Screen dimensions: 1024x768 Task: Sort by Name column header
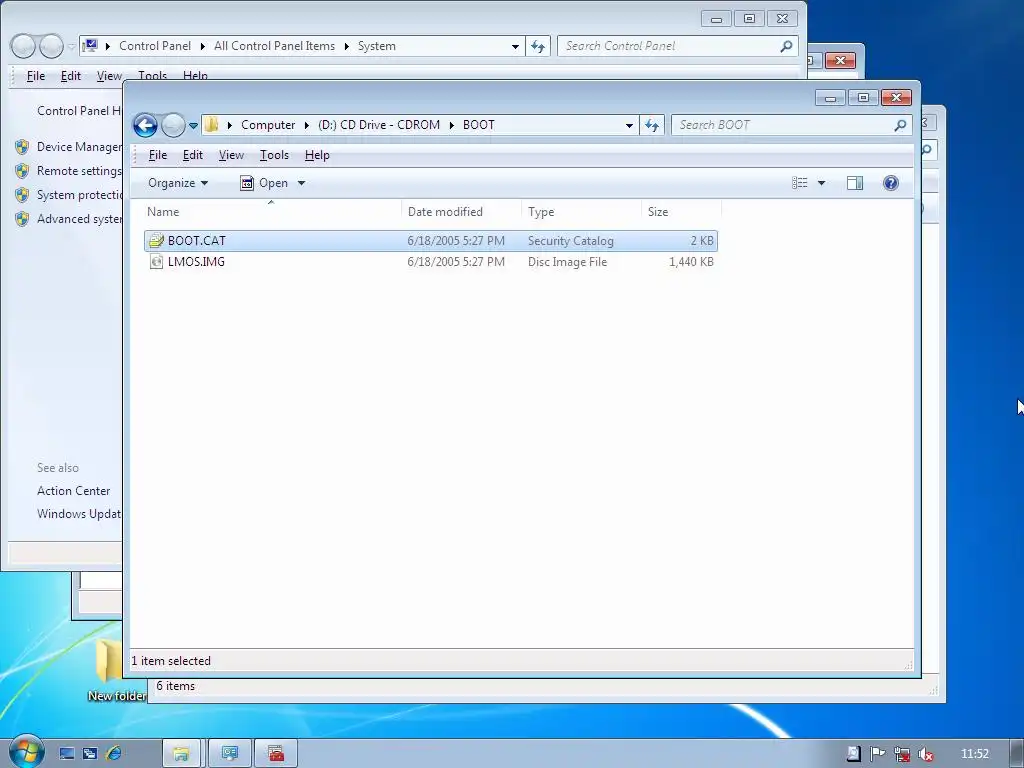coord(271,212)
